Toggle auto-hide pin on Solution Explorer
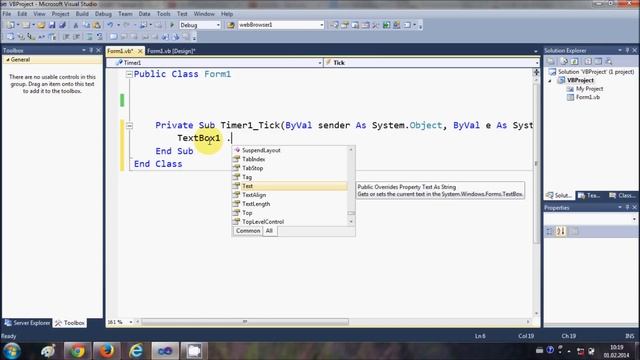The image size is (640, 360). point(627,50)
